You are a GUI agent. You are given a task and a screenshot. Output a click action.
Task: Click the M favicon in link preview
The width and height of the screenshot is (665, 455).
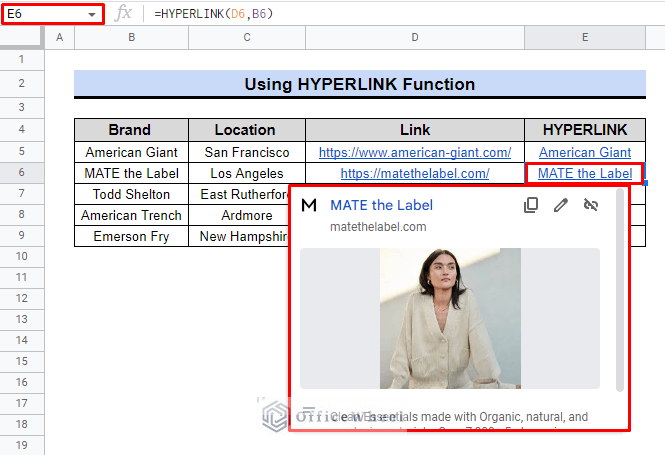(309, 205)
